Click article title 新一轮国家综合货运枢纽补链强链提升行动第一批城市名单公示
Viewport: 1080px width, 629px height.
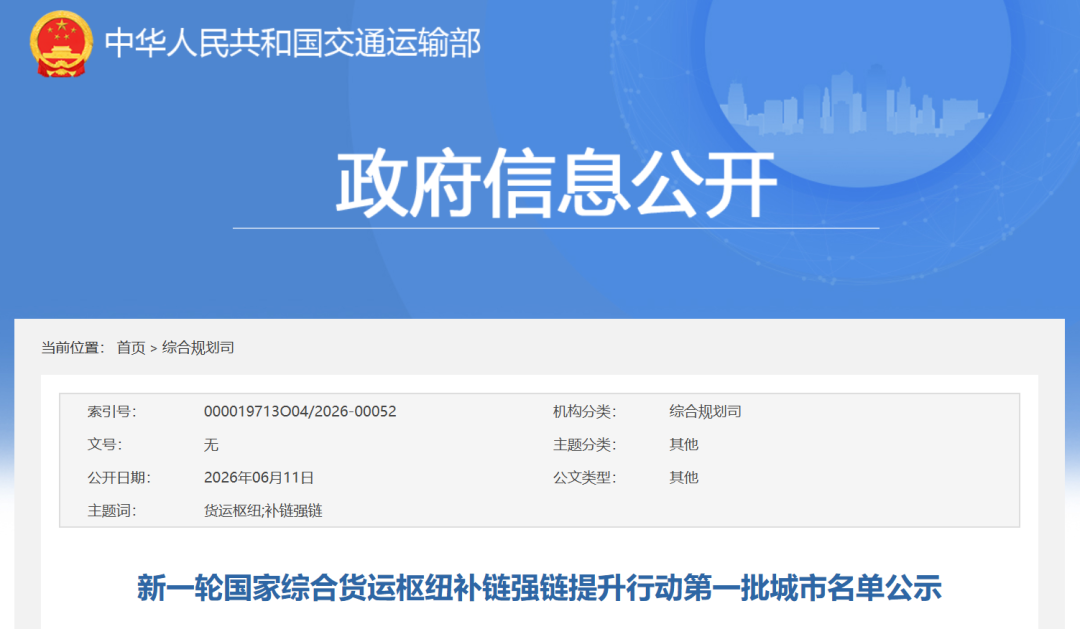[x=539, y=588]
